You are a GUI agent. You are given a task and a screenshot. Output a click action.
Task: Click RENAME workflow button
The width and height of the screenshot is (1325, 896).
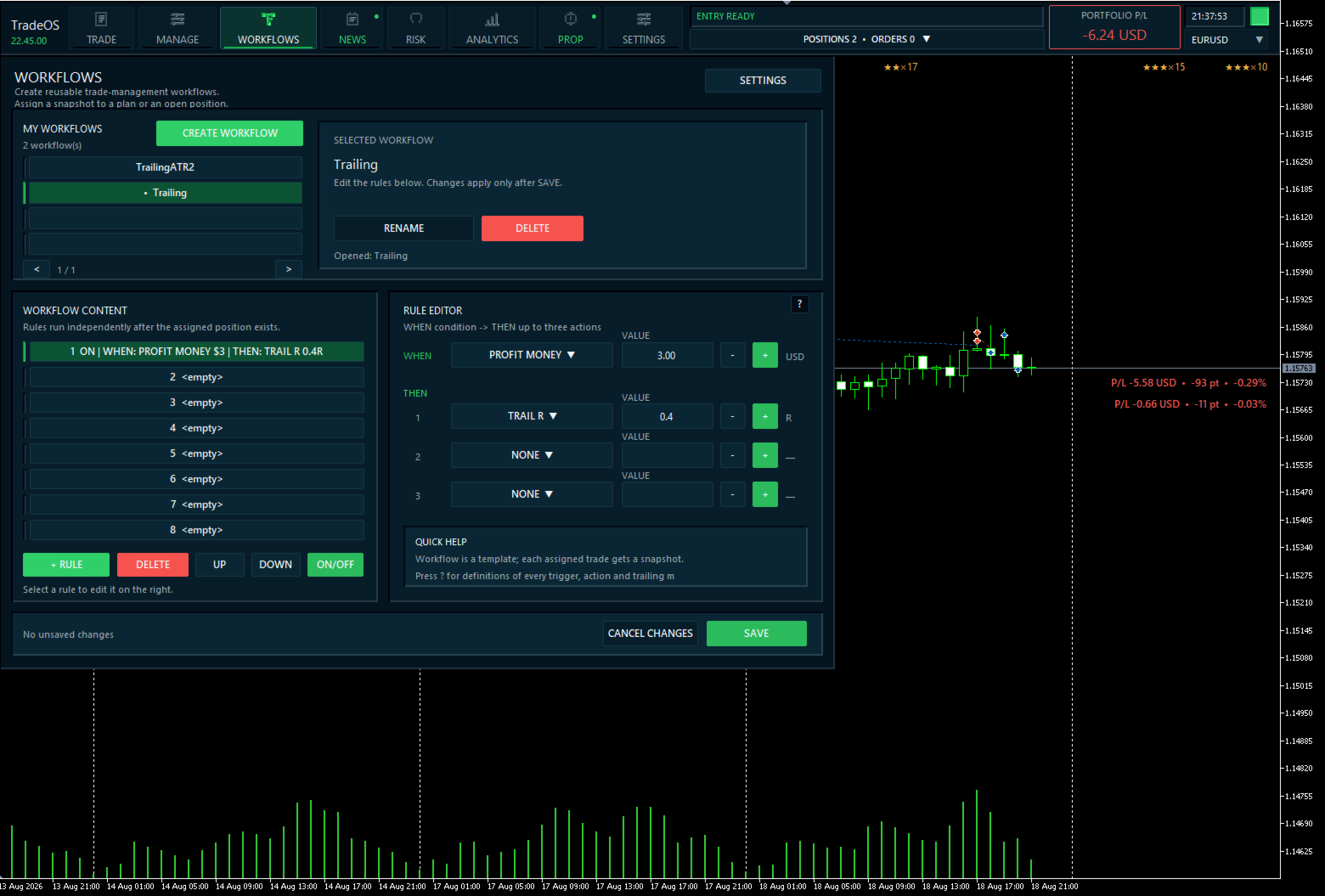tap(403, 228)
